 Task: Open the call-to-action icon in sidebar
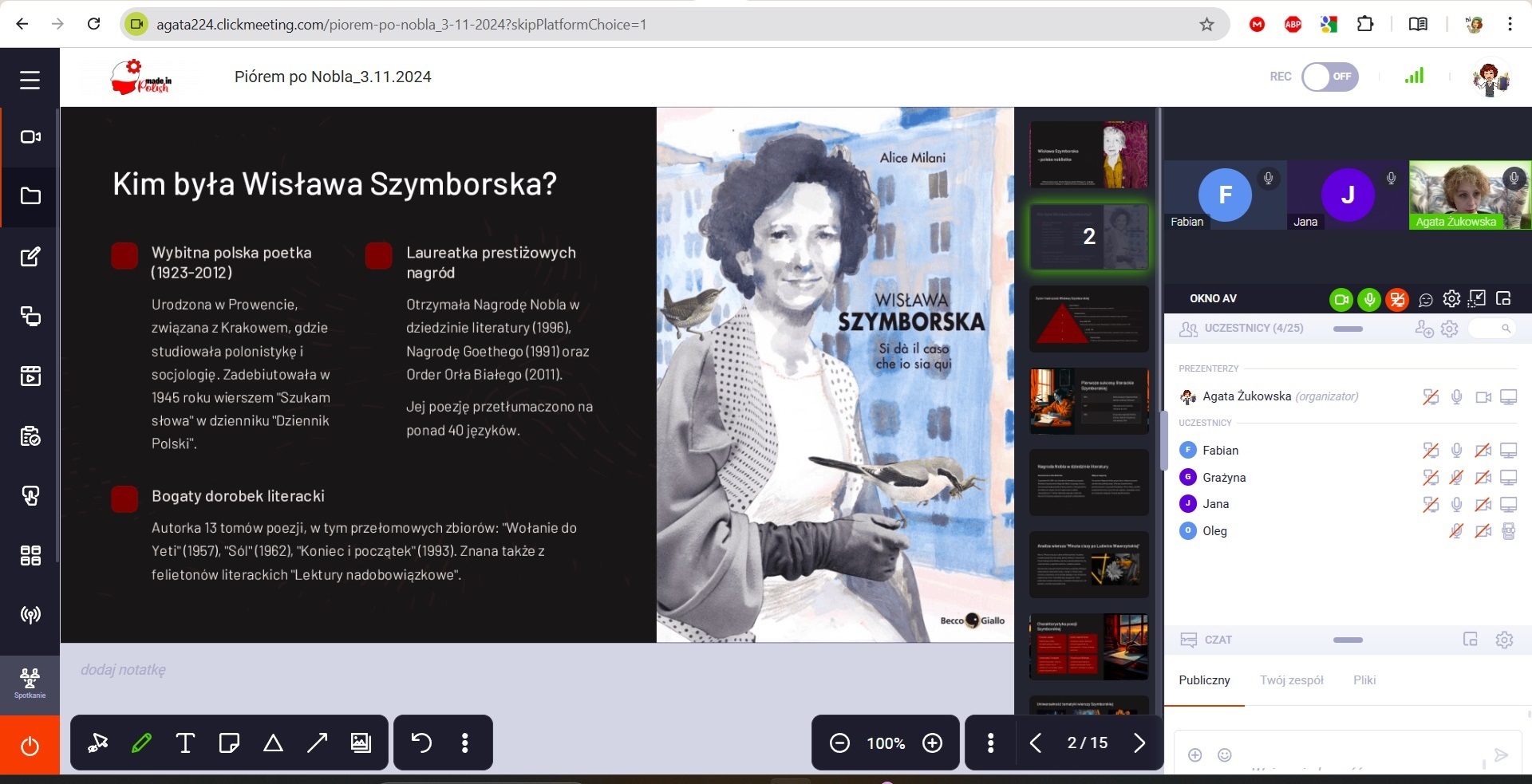point(30,496)
